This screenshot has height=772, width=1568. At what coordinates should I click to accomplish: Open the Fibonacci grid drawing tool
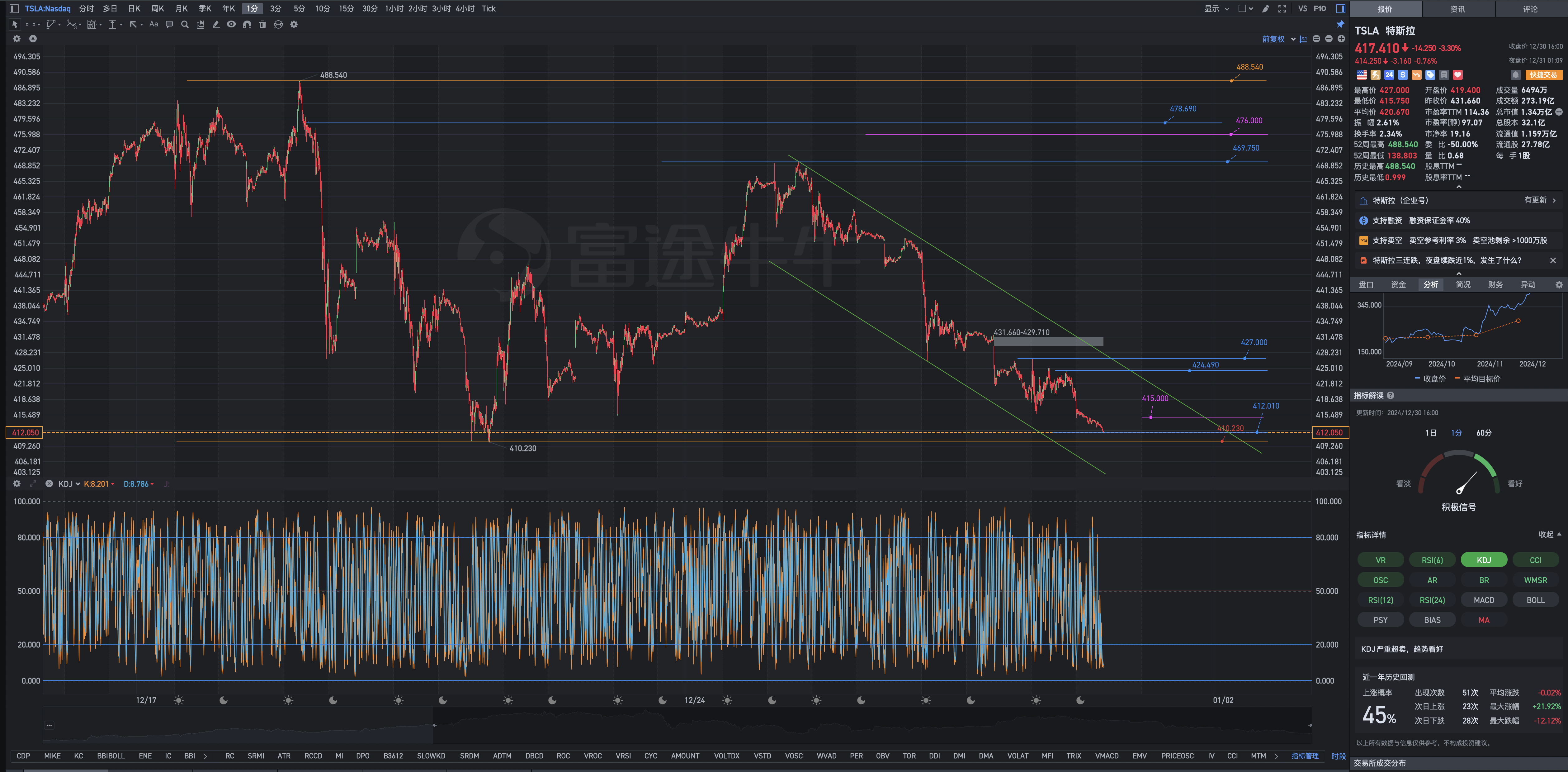click(92, 24)
